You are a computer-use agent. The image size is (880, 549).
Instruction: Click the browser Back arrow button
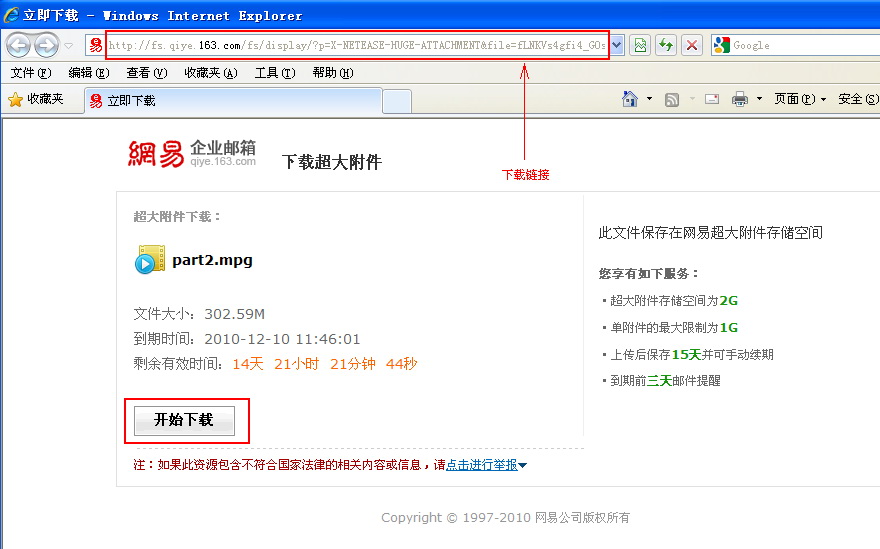(x=20, y=45)
